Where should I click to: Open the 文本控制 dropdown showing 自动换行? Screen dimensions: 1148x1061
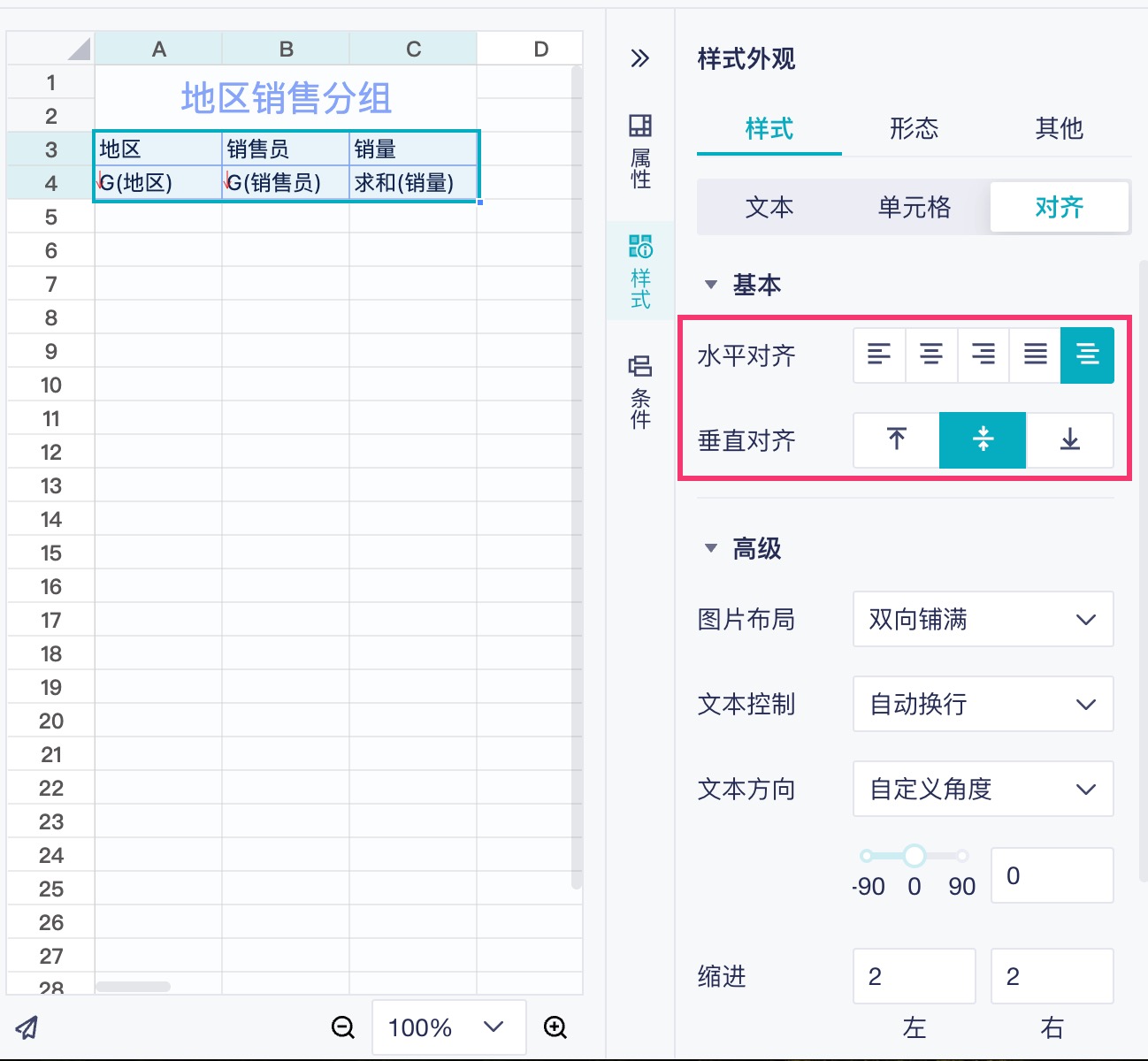[x=983, y=704]
